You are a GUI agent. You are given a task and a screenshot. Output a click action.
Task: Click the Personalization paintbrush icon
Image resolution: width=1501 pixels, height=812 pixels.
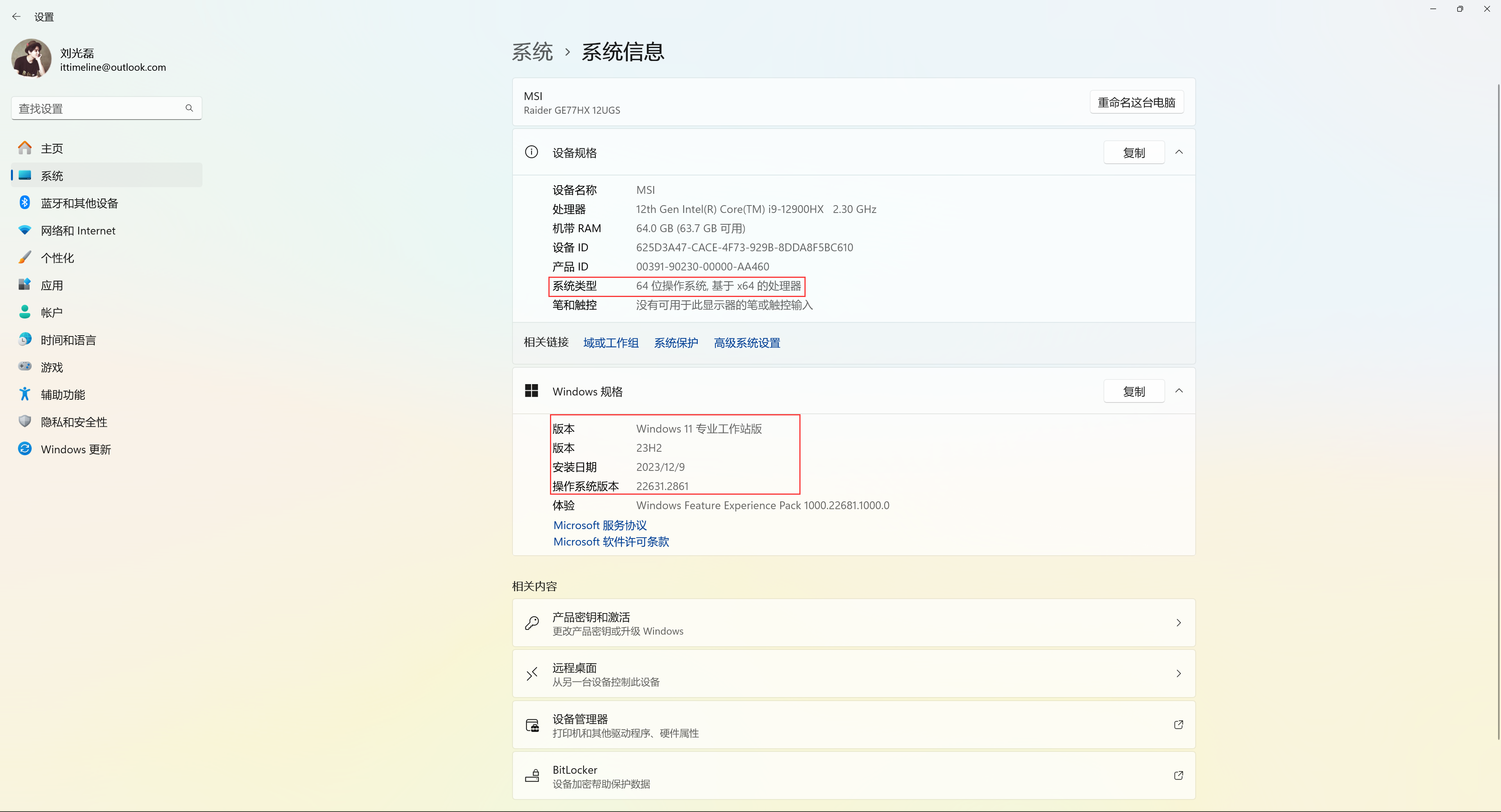click(25, 257)
